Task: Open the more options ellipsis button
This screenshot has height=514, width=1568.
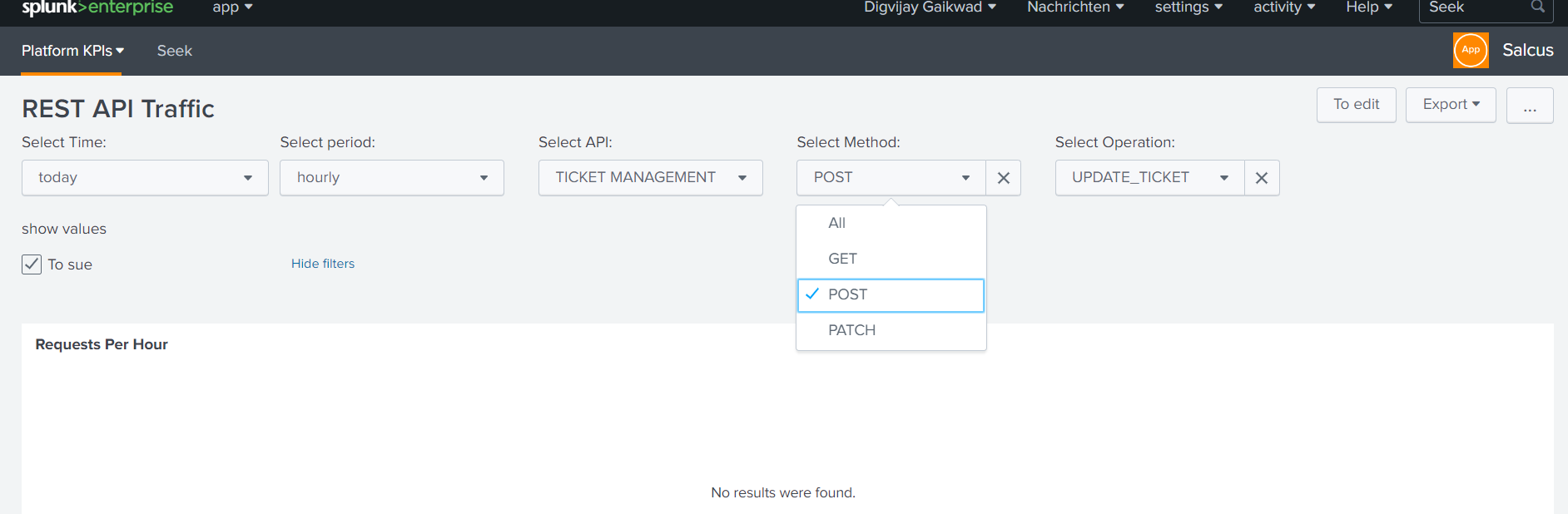Action: (1529, 106)
